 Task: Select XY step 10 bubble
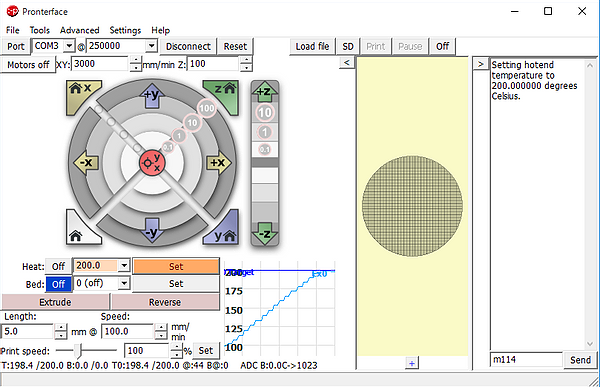pyautogui.click(x=192, y=122)
